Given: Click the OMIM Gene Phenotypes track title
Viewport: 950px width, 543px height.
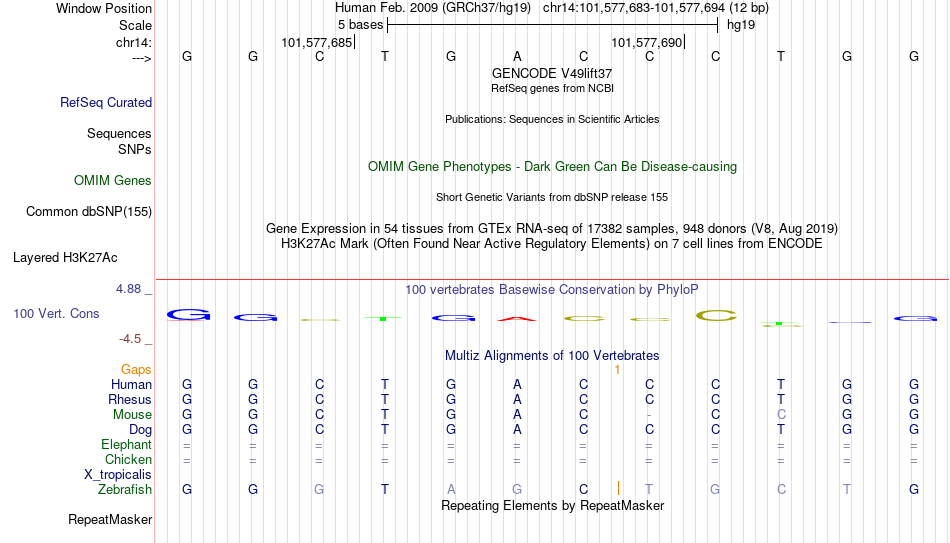Looking at the screenshot, I should [552, 167].
